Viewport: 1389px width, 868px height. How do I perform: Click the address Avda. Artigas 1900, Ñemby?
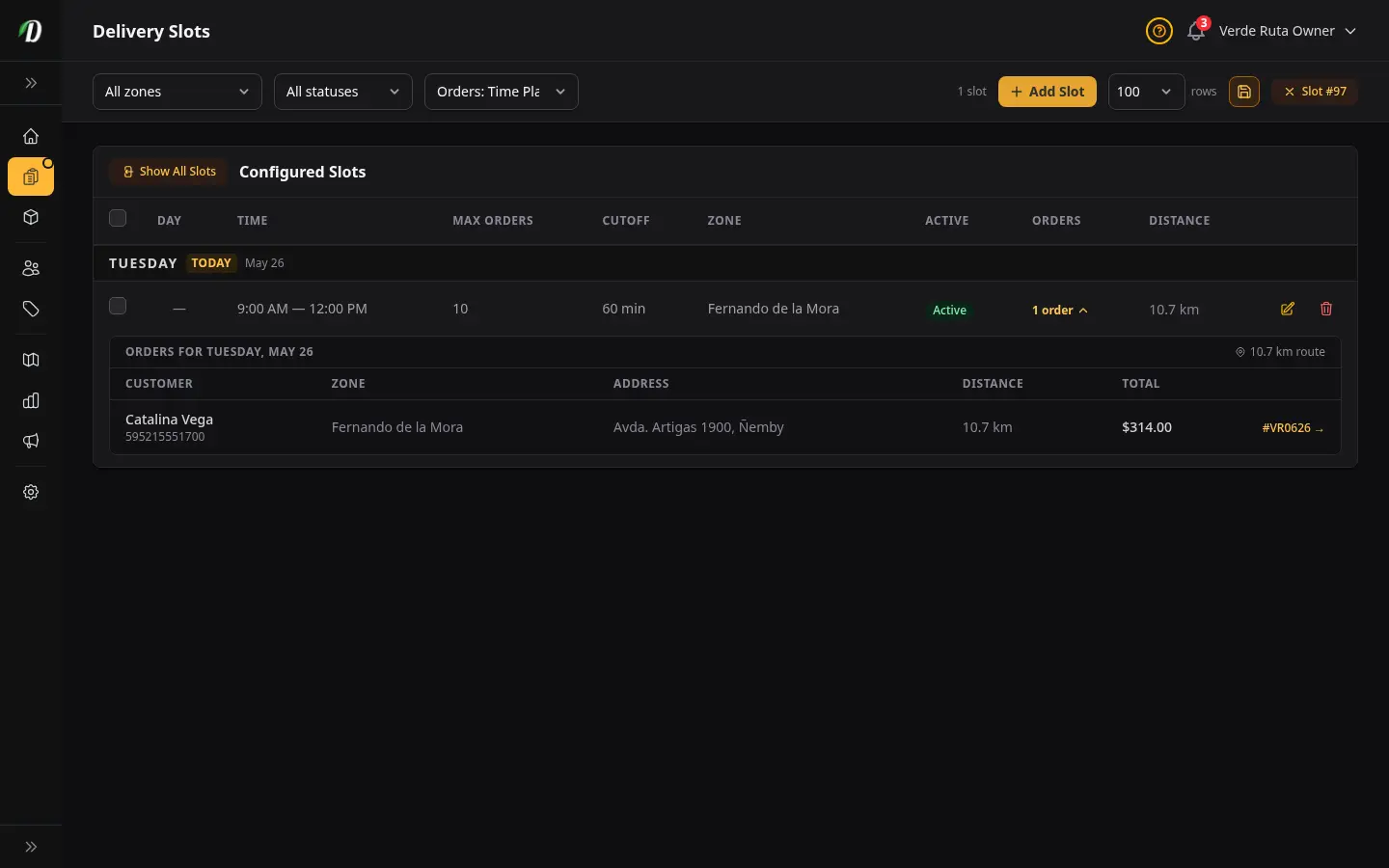[698, 427]
